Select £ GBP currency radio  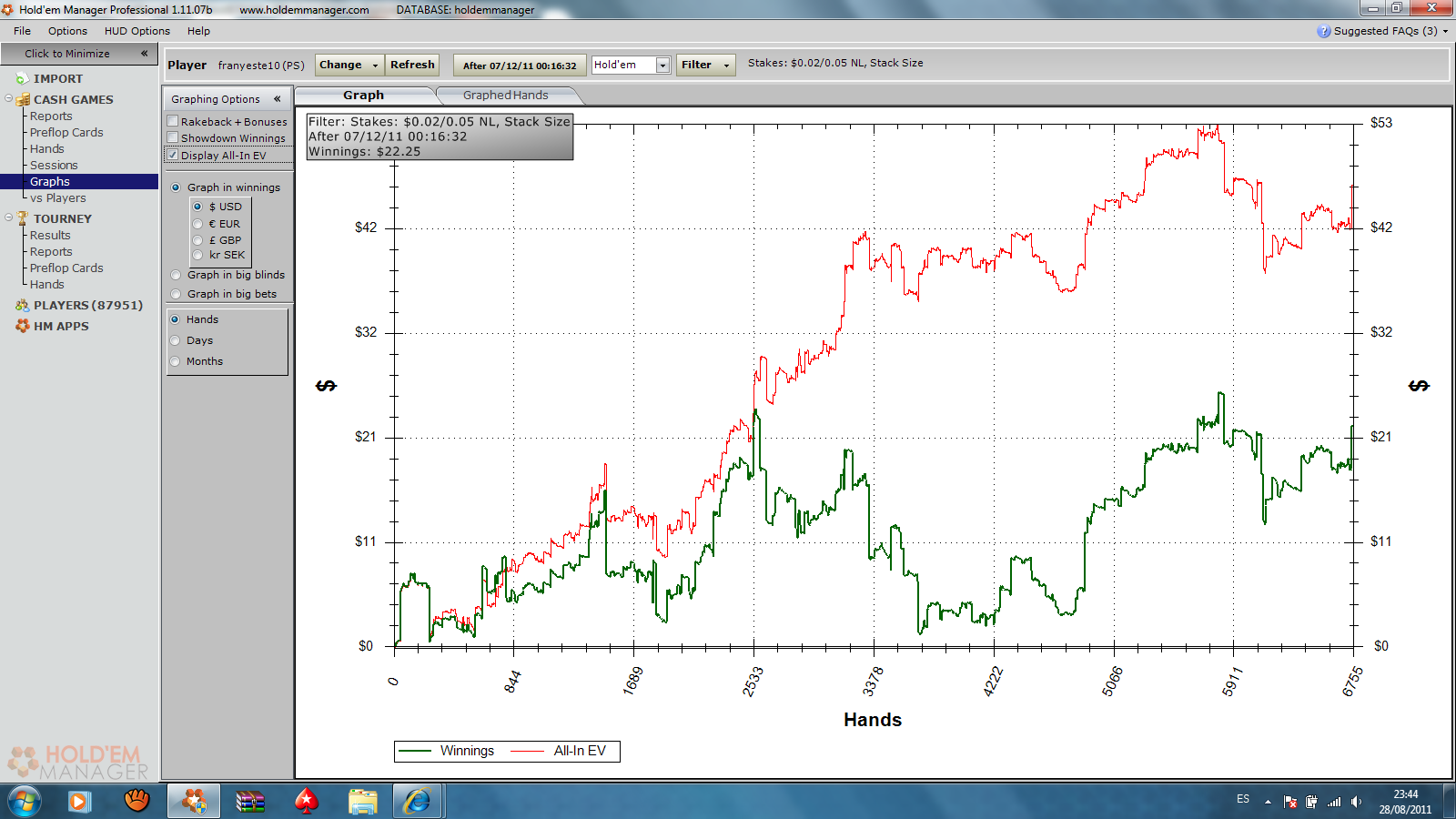(x=197, y=240)
